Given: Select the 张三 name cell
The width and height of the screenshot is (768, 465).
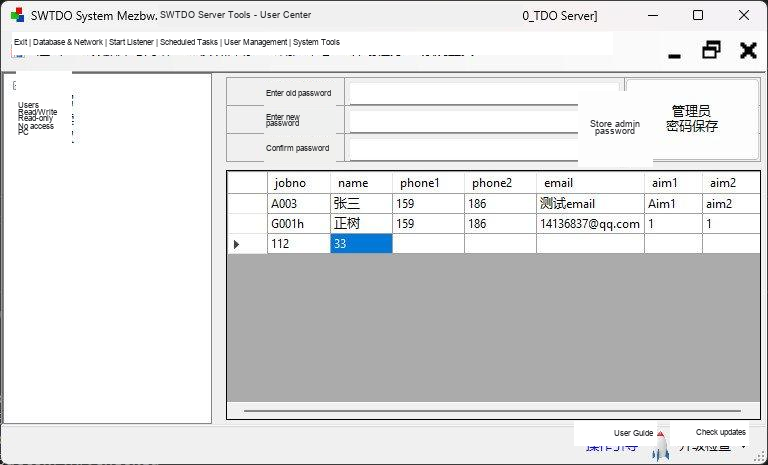Looking at the screenshot, I should coord(361,203).
